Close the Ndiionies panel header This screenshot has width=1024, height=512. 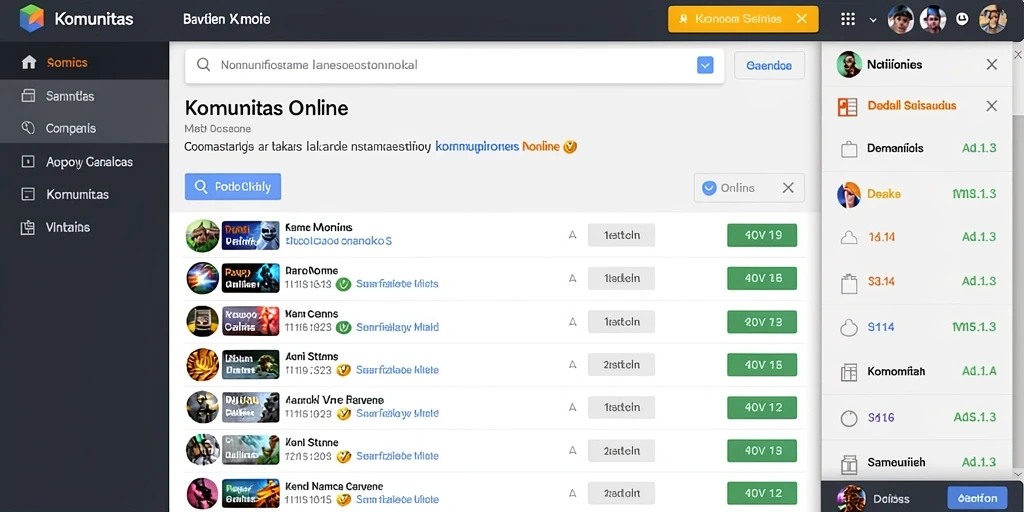point(991,65)
